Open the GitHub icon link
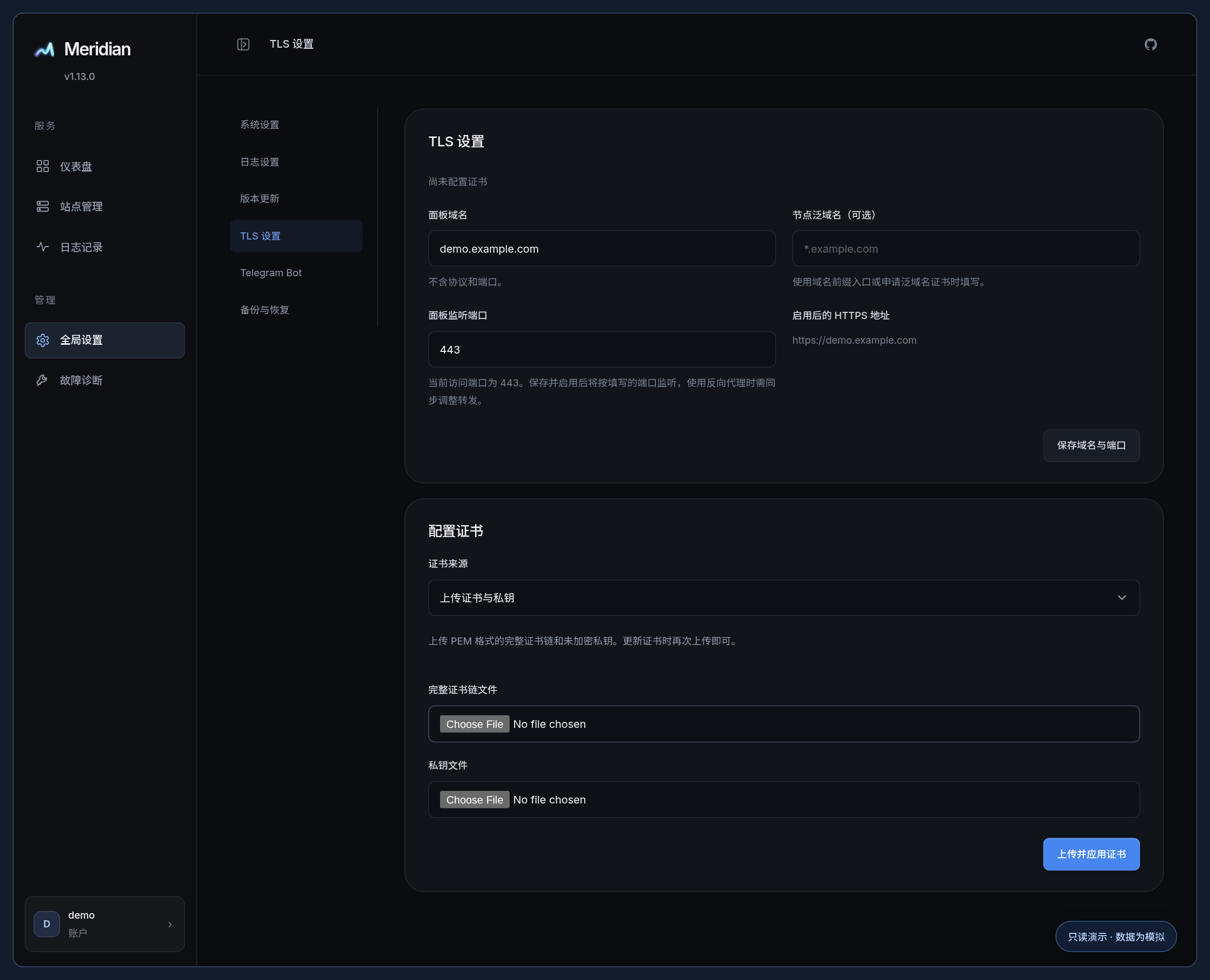 coord(1150,44)
